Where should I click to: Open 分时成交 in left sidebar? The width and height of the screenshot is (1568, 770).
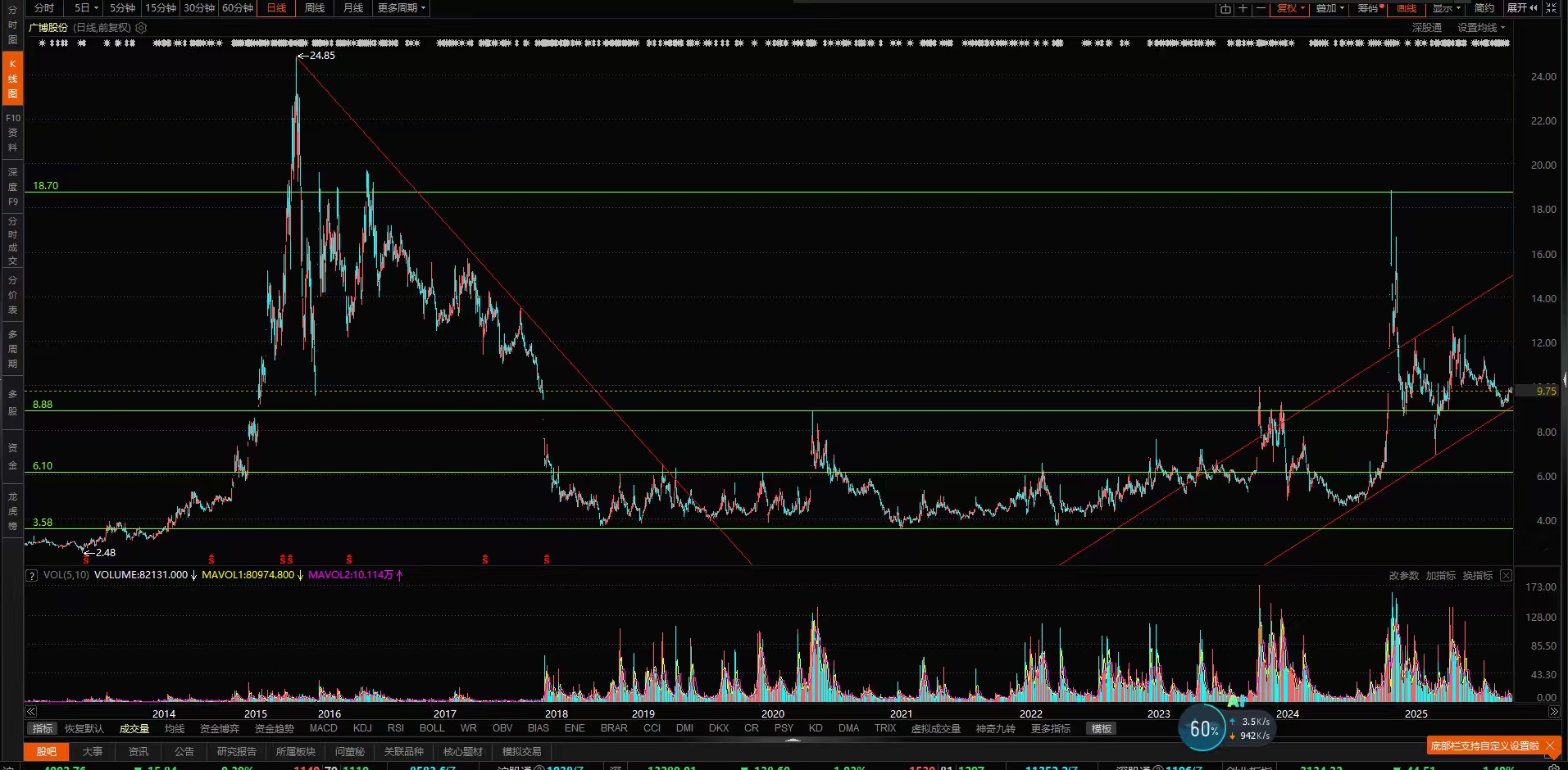click(12, 241)
